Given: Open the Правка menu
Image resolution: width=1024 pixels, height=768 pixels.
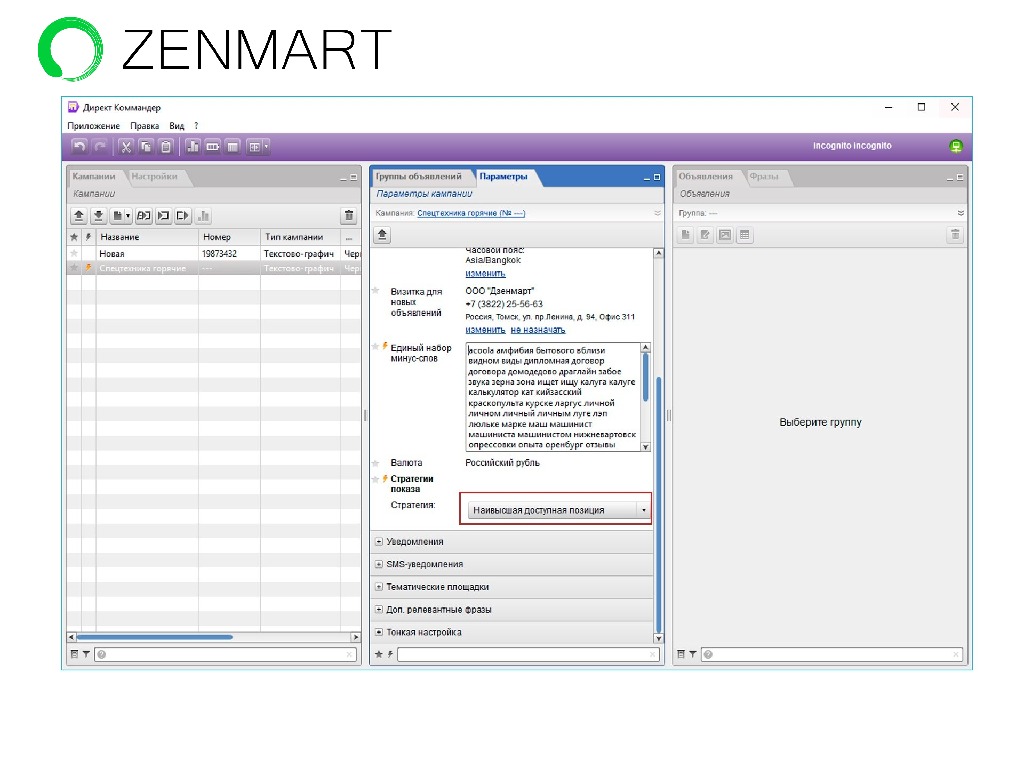Looking at the screenshot, I should (x=144, y=126).
